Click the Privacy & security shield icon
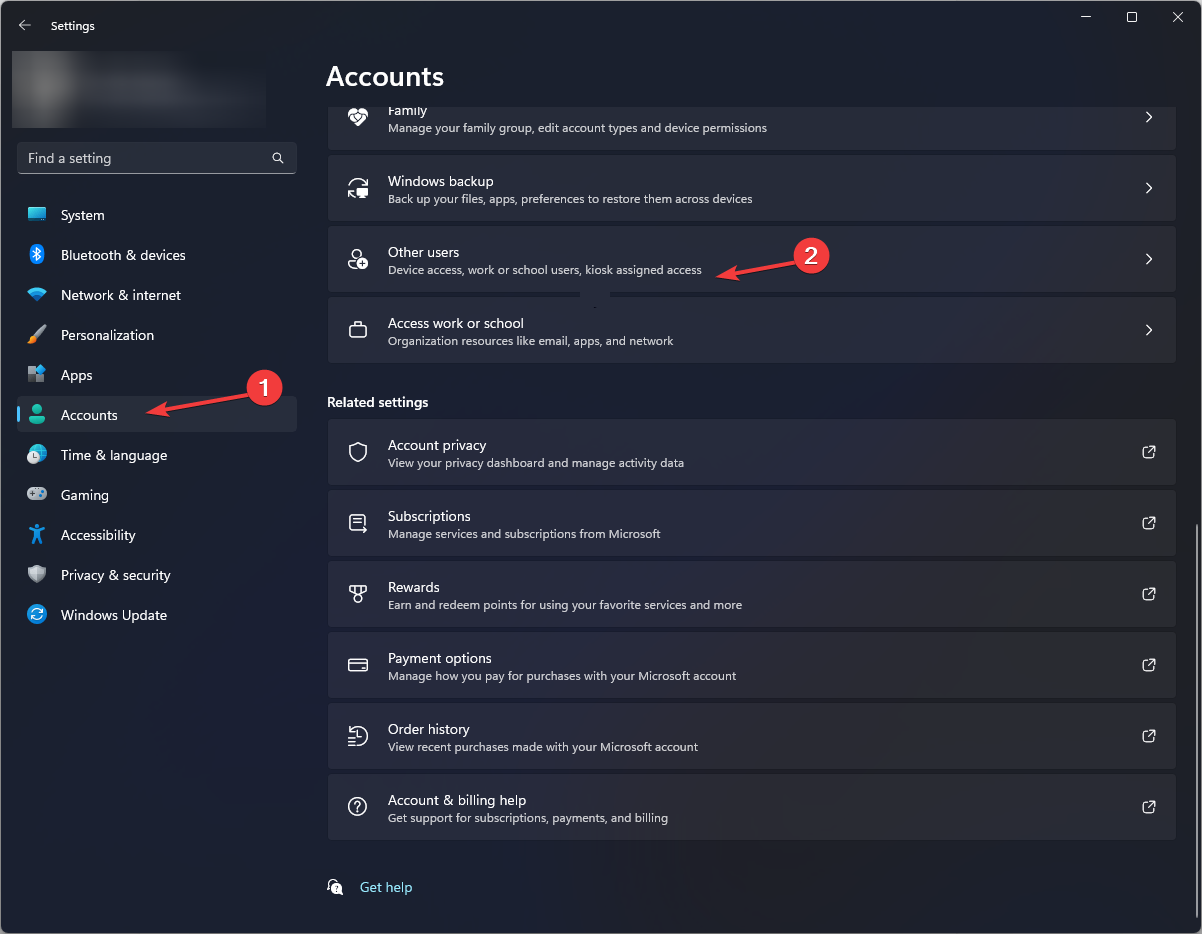Image resolution: width=1202 pixels, height=934 pixels. [37, 575]
